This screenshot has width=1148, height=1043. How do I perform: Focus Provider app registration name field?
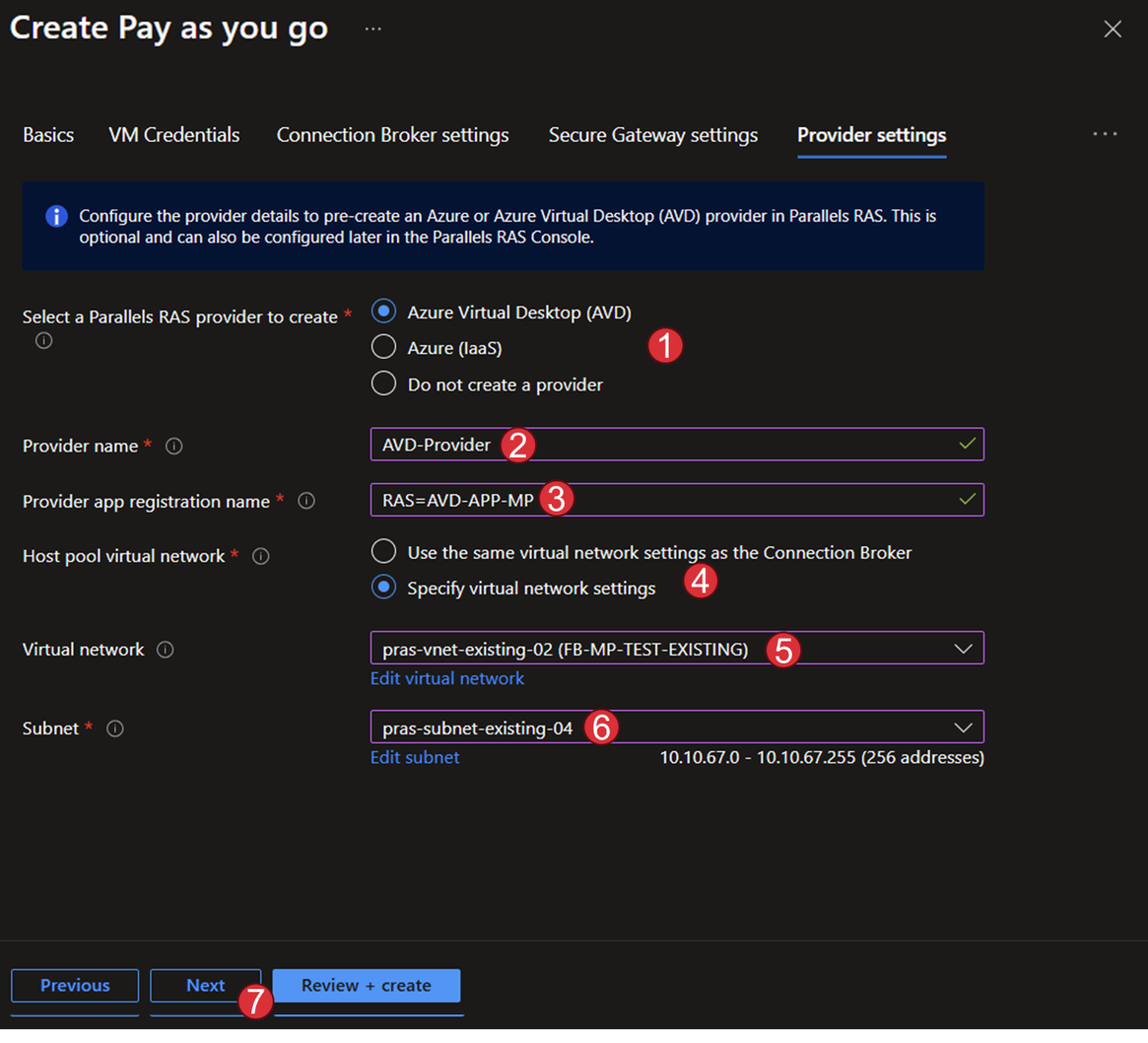[677, 500]
